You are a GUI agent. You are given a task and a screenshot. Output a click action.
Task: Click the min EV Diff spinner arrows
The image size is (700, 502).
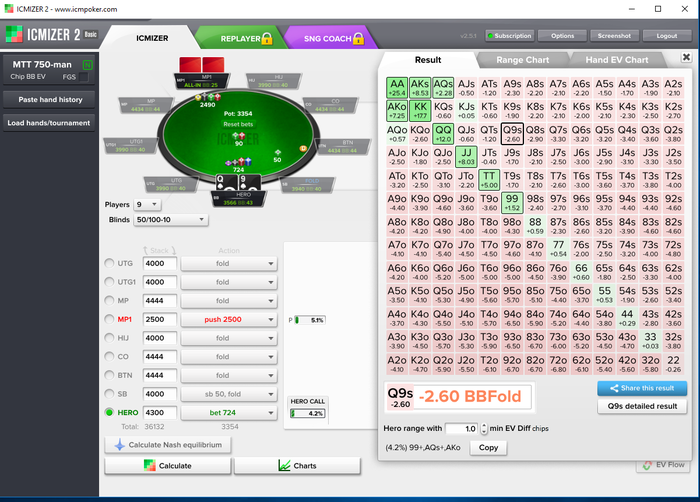pyautogui.click(x=484, y=429)
